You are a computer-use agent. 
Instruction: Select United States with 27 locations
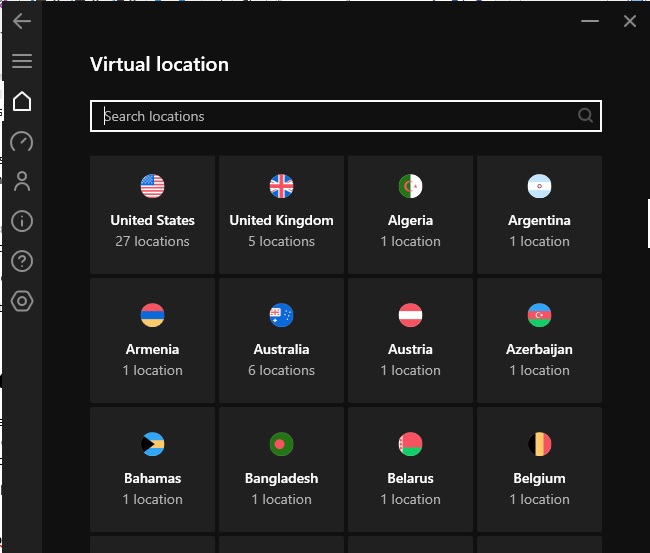tap(153, 215)
